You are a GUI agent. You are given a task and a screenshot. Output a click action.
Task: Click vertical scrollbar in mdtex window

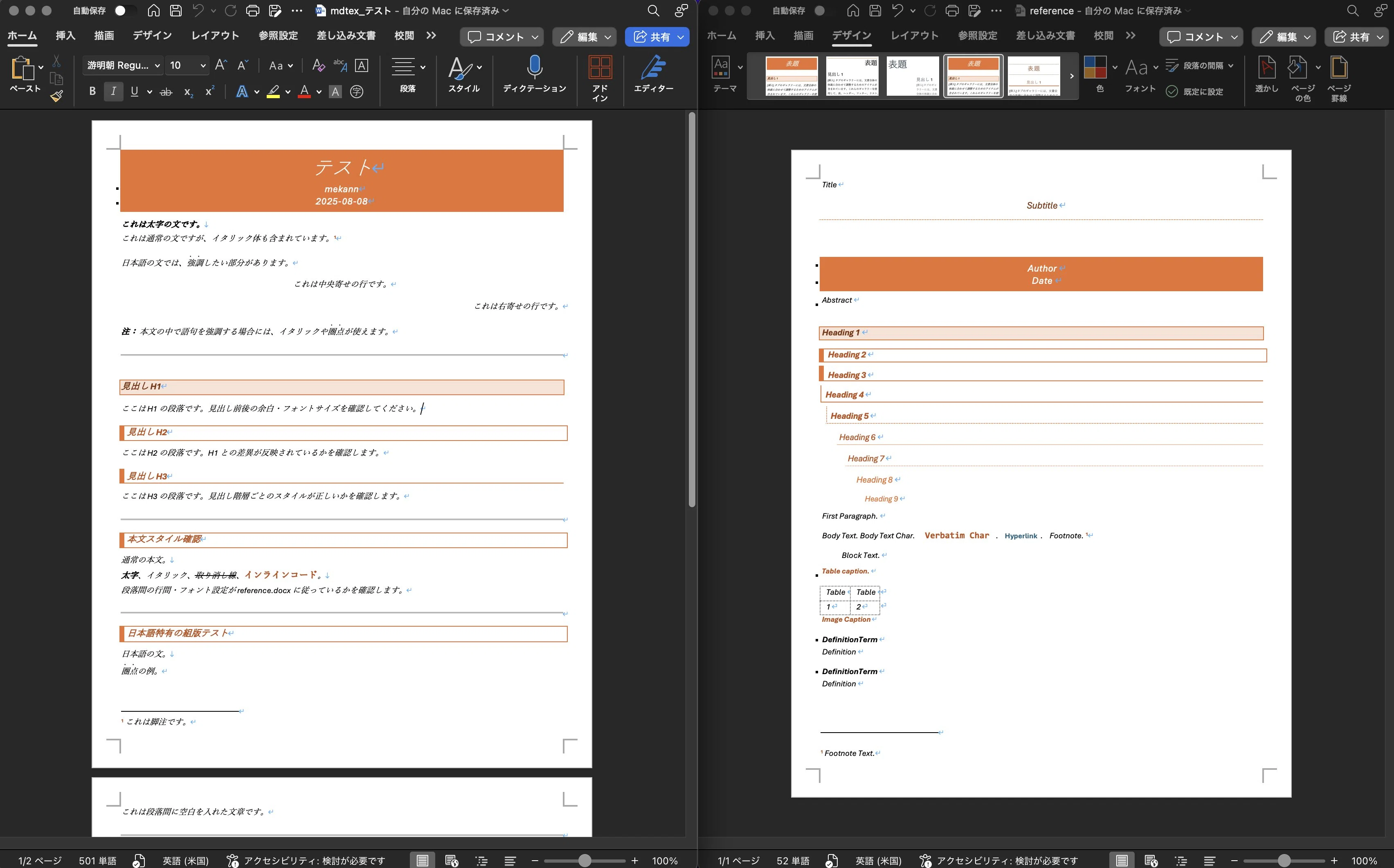click(x=692, y=310)
